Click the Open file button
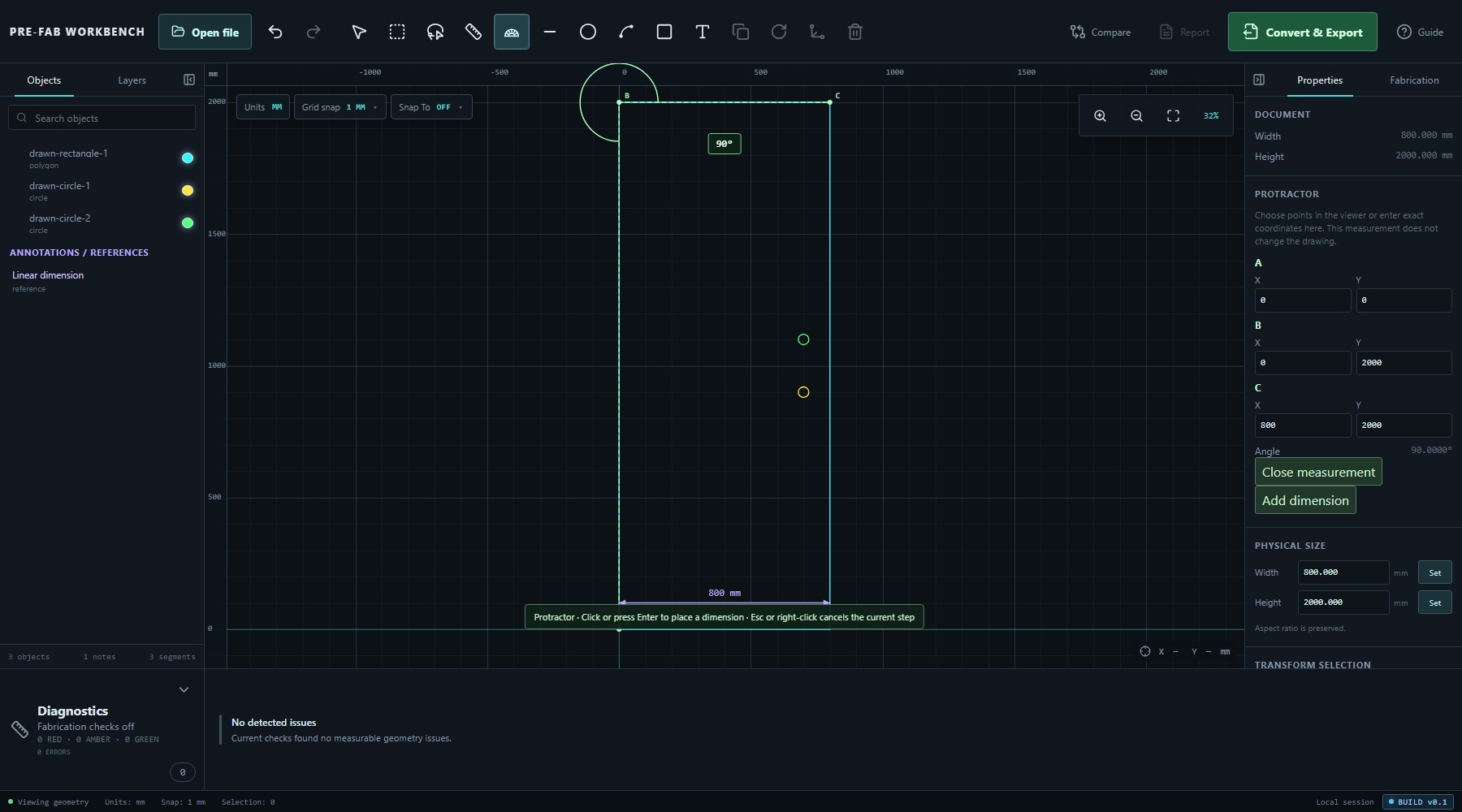This screenshot has width=1462, height=812. (205, 32)
